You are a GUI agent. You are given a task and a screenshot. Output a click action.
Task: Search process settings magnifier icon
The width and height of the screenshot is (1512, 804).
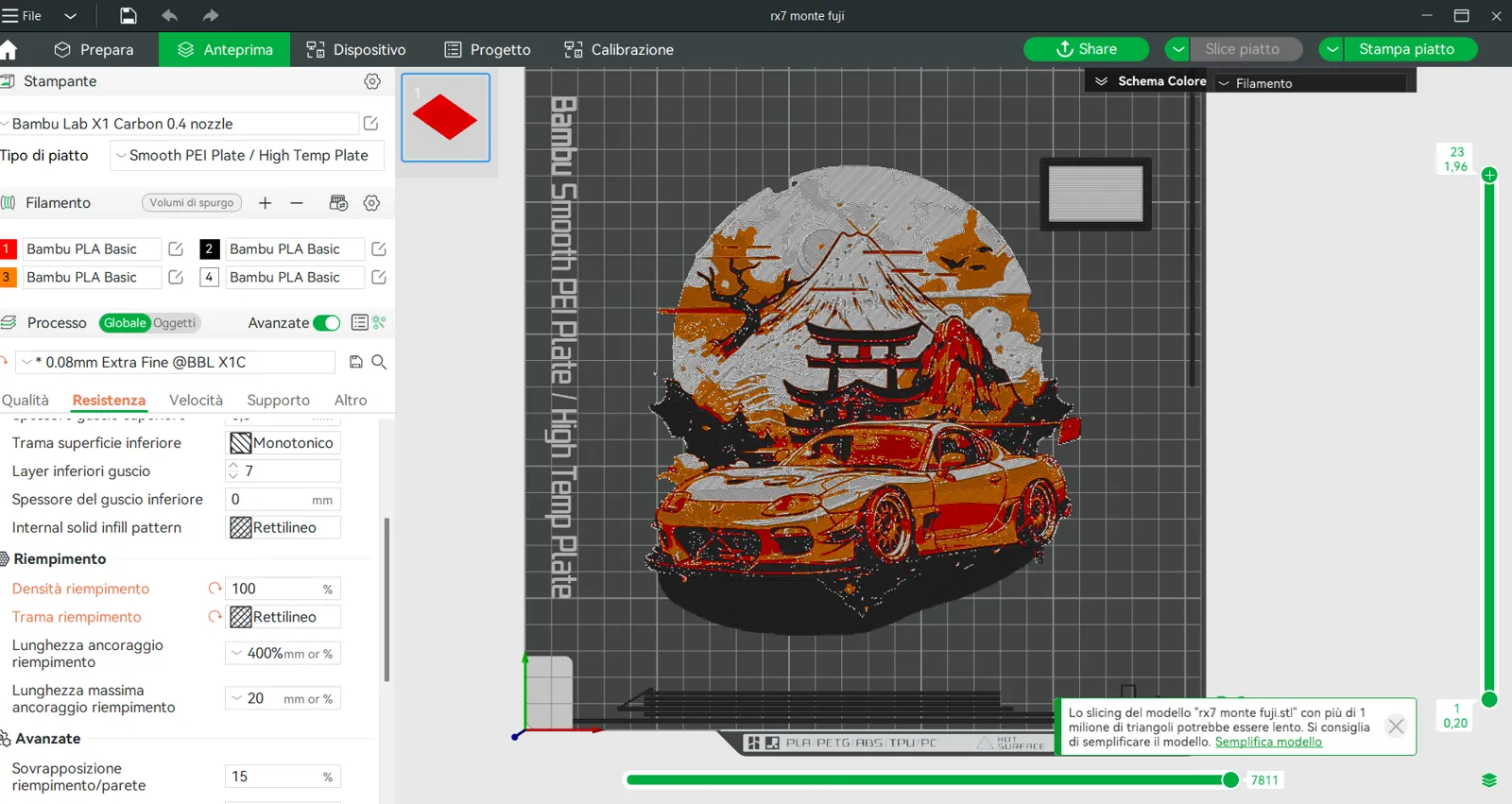click(379, 362)
